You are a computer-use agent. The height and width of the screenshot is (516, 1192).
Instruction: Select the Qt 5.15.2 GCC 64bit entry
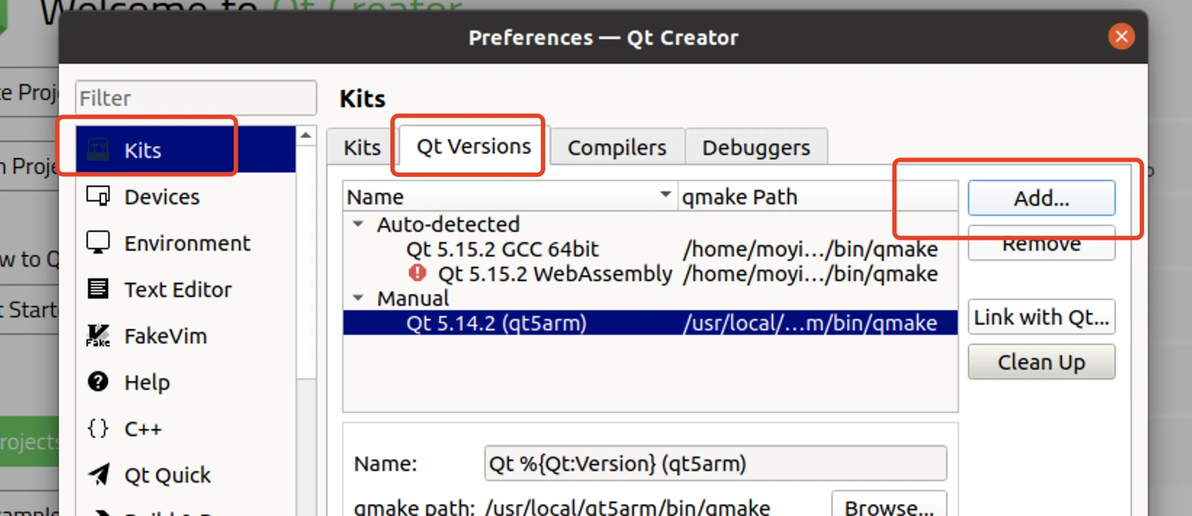502,249
